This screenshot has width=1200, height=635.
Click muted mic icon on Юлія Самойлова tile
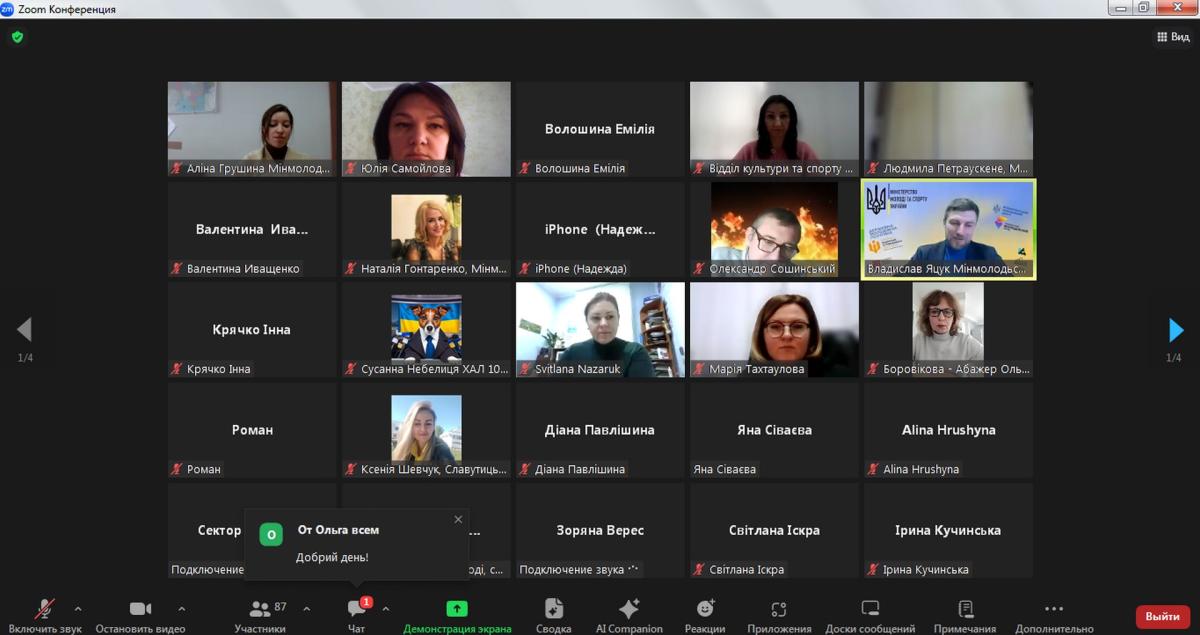pos(351,169)
